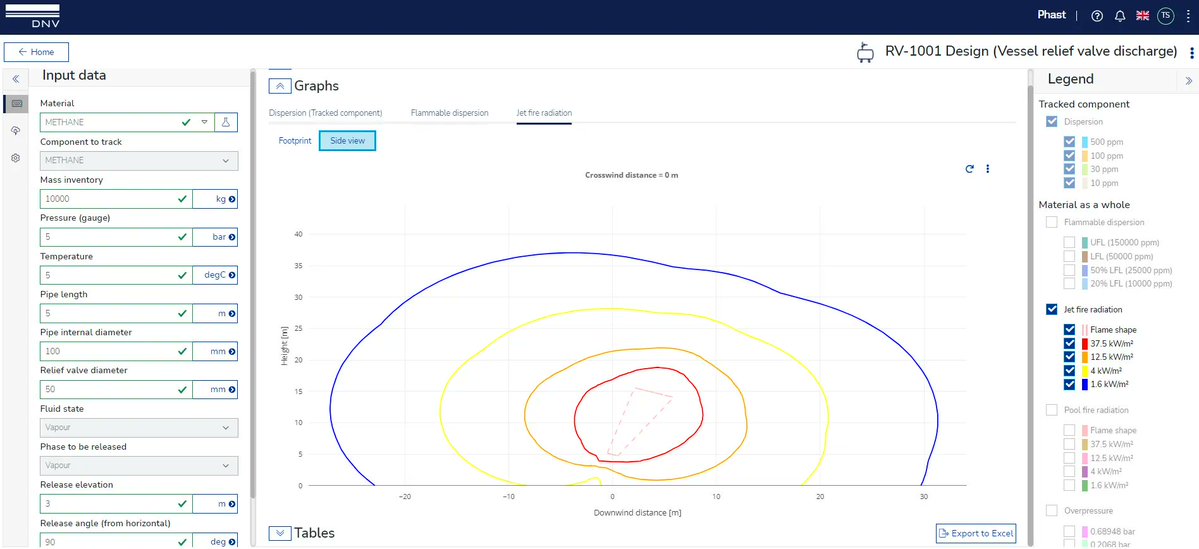
Task: Edit the Pressure (gauge) value field
Action: point(116,237)
